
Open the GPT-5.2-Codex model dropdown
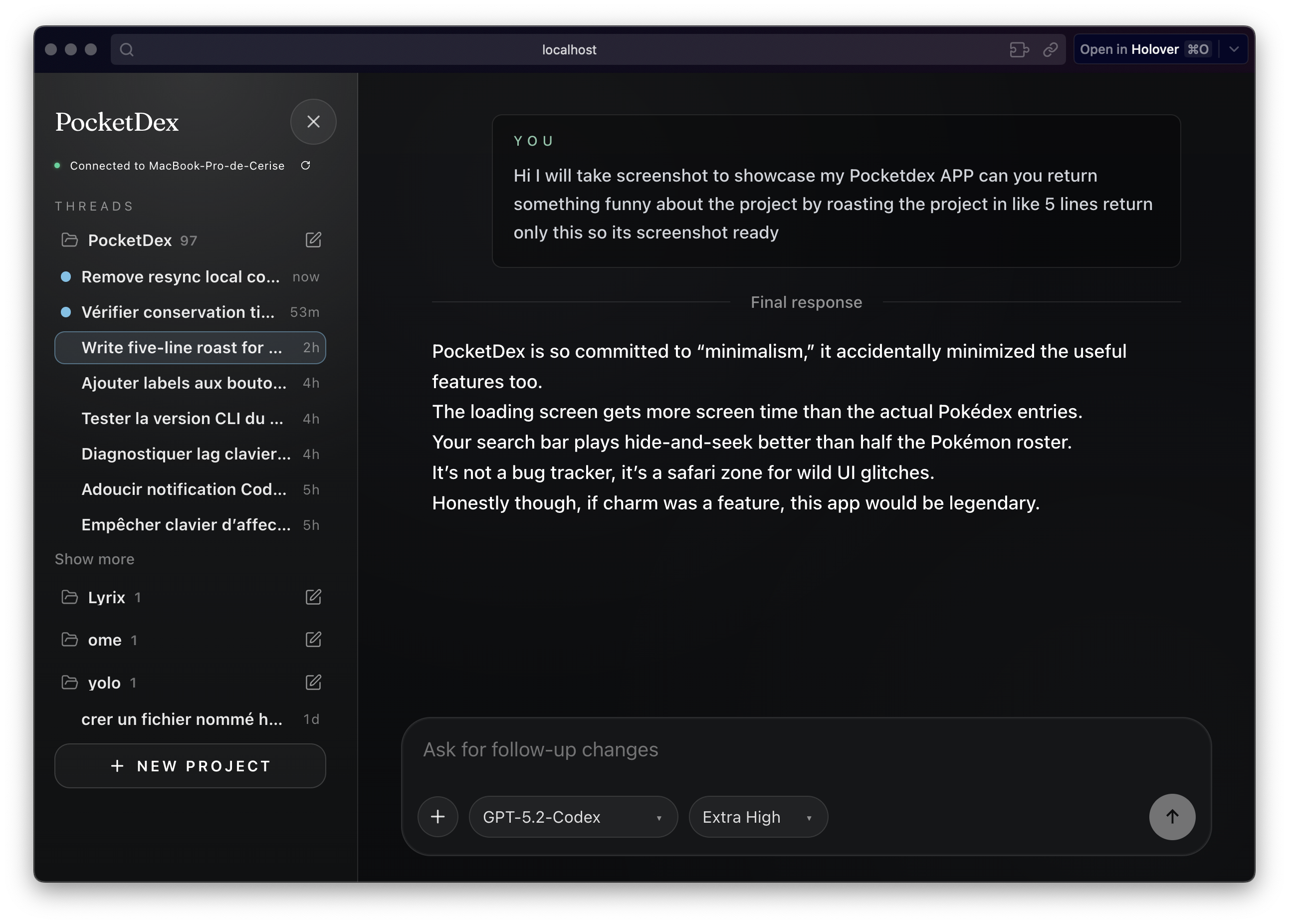coord(573,817)
